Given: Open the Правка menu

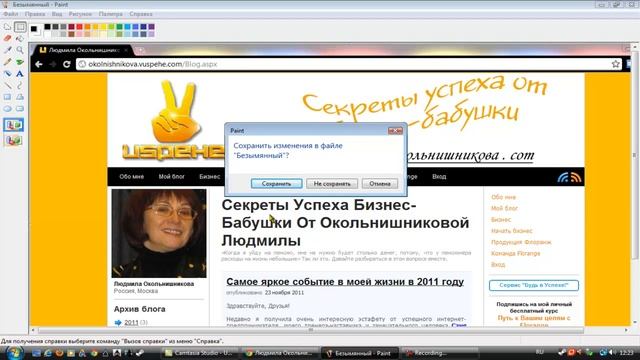Looking at the screenshot, I should click(35, 14).
